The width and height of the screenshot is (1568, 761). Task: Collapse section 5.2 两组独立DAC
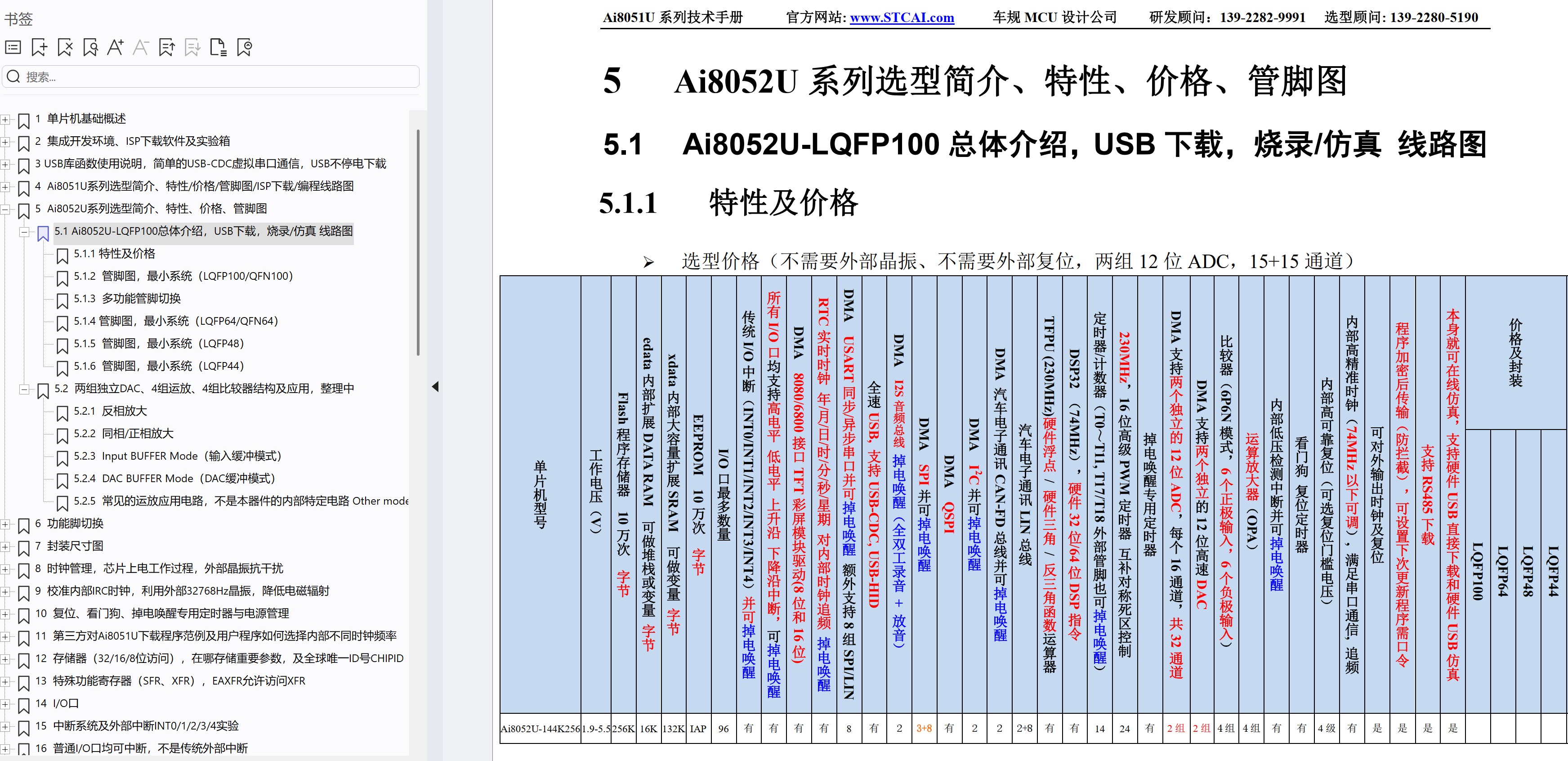pos(24,389)
